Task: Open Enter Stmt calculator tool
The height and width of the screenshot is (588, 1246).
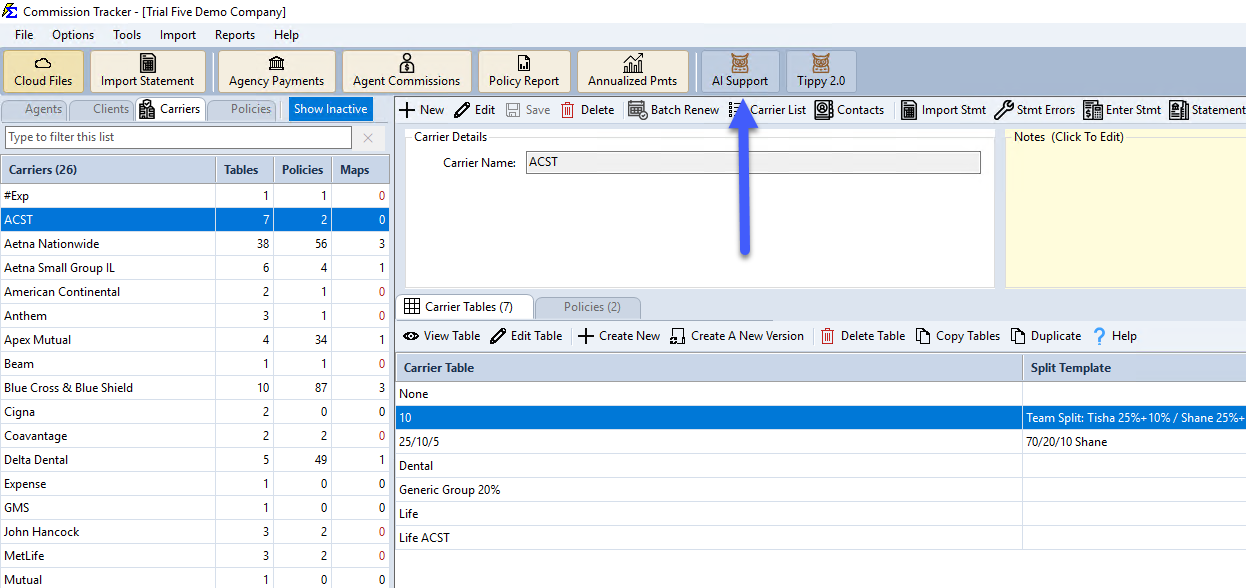Action: pyautogui.click(x=1123, y=110)
